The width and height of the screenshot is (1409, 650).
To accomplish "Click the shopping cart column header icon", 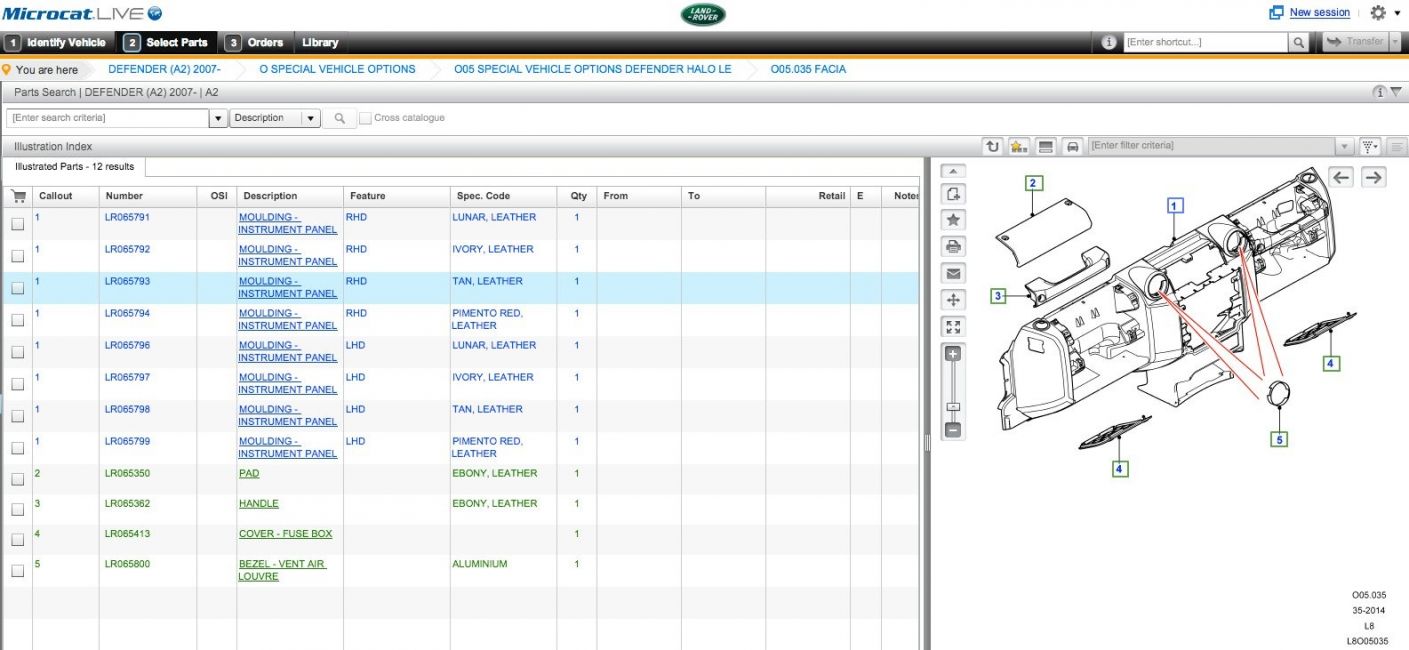I will (x=18, y=196).
